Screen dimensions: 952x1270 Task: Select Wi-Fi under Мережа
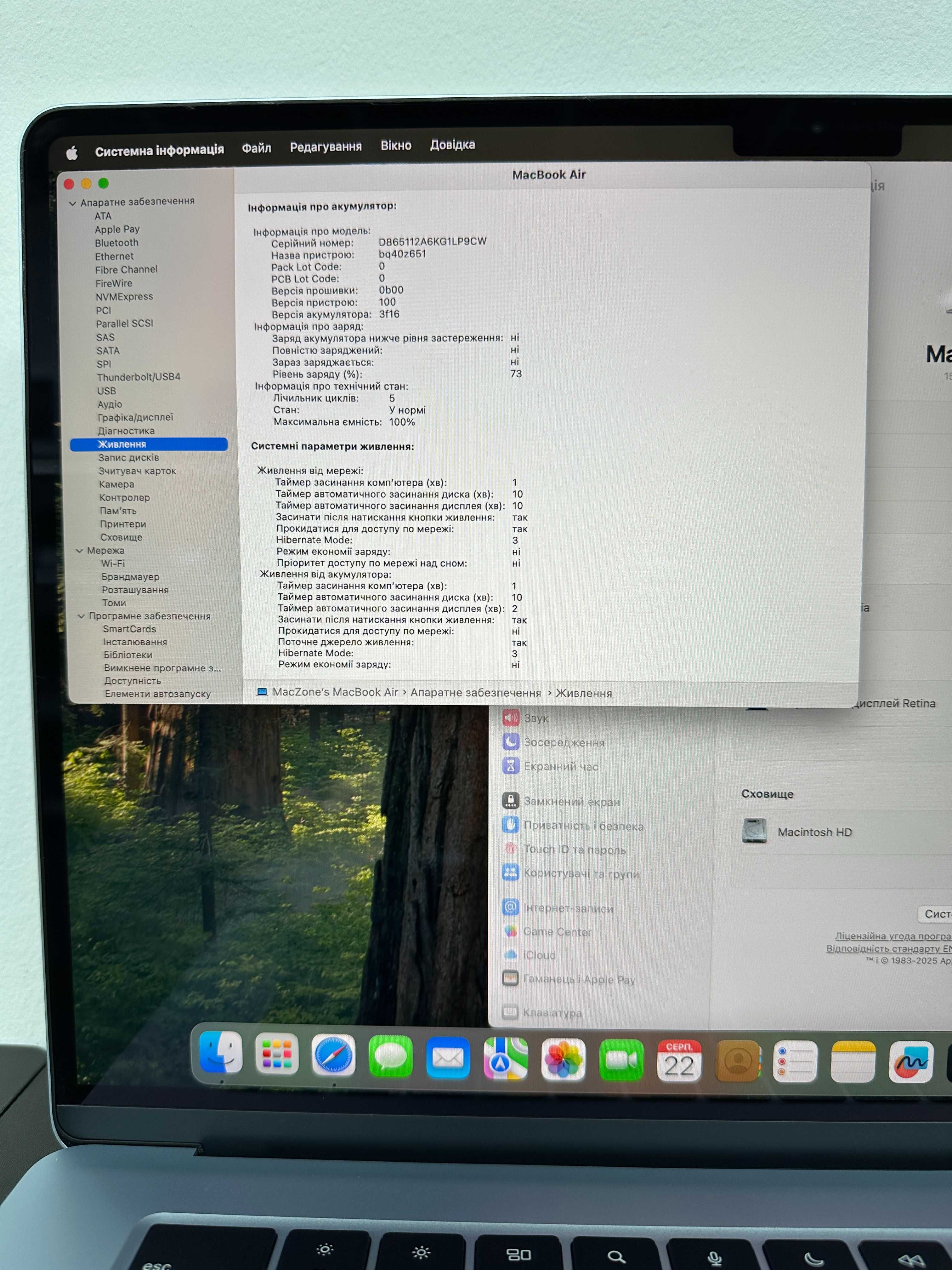coord(113,564)
